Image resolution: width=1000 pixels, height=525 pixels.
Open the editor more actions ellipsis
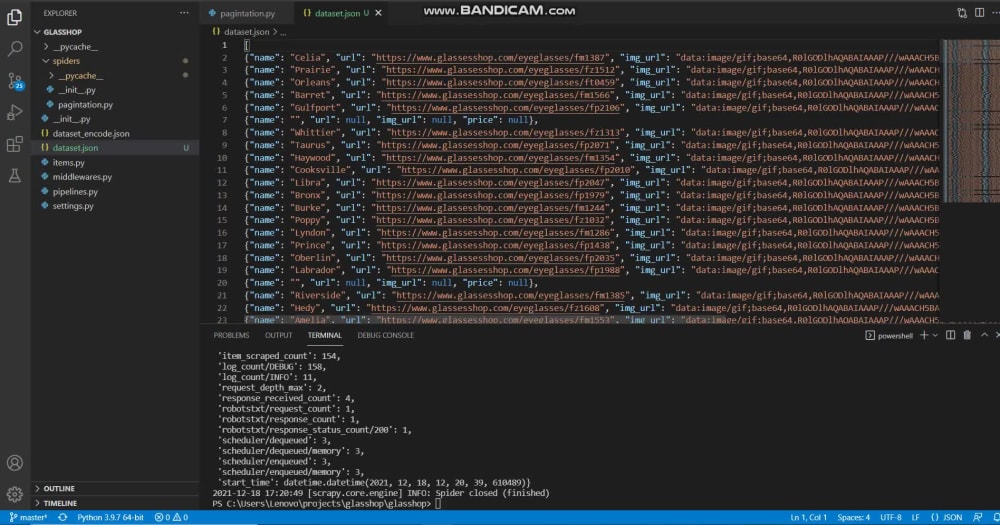[x=995, y=13]
